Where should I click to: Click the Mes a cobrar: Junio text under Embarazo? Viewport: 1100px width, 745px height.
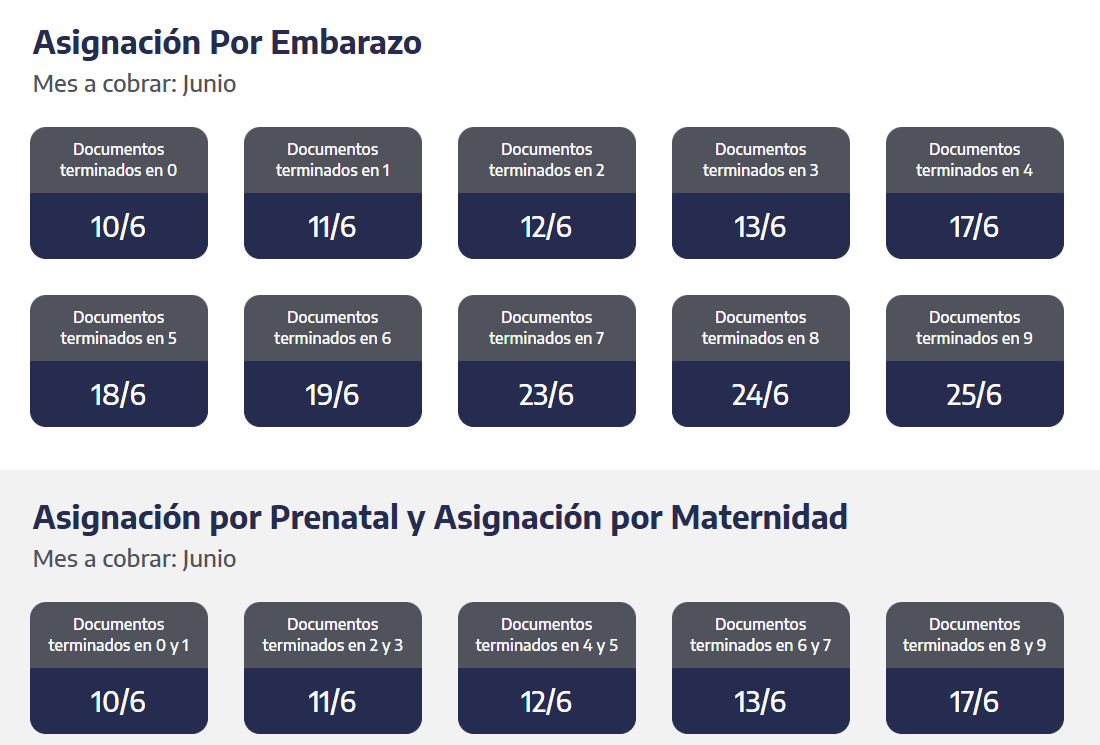pyautogui.click(x=135, y=84)
